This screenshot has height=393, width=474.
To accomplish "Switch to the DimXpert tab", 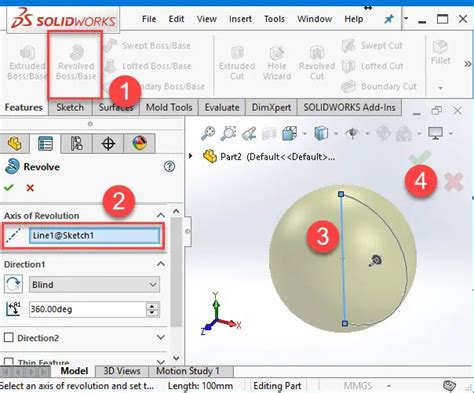I will coord(271,107).
